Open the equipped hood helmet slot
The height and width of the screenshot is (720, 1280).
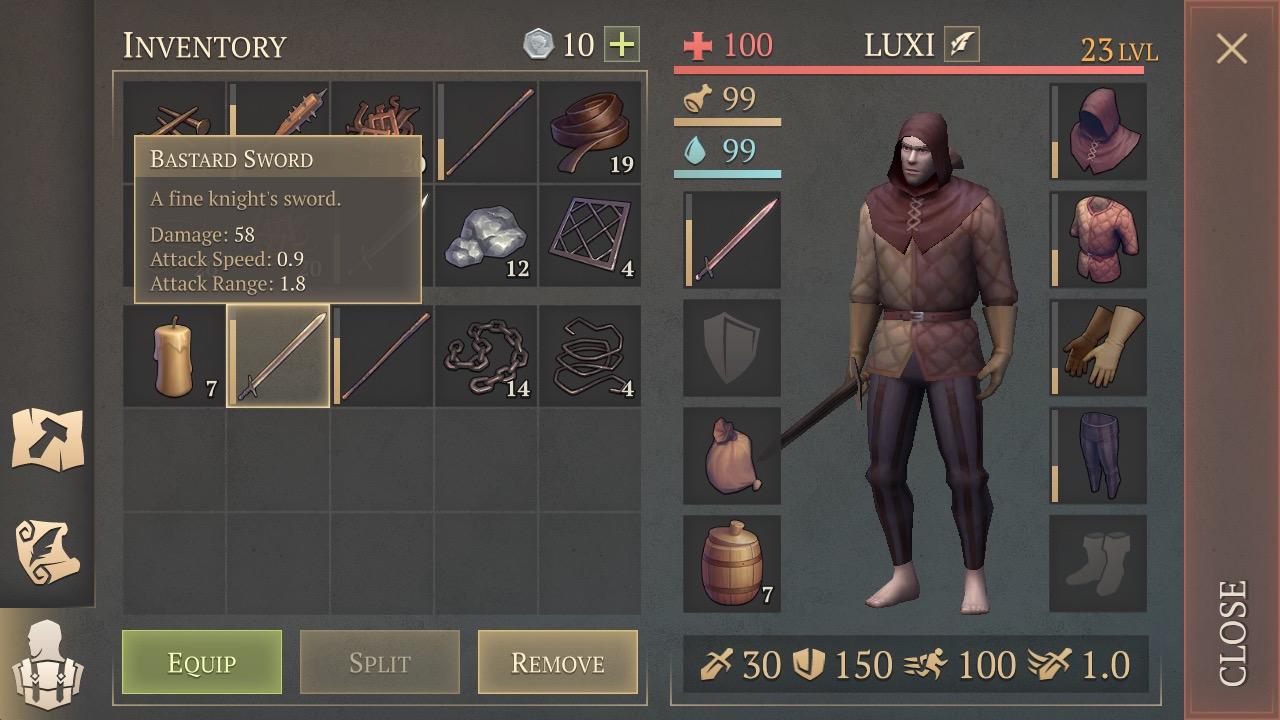[x=1098, y=132]
